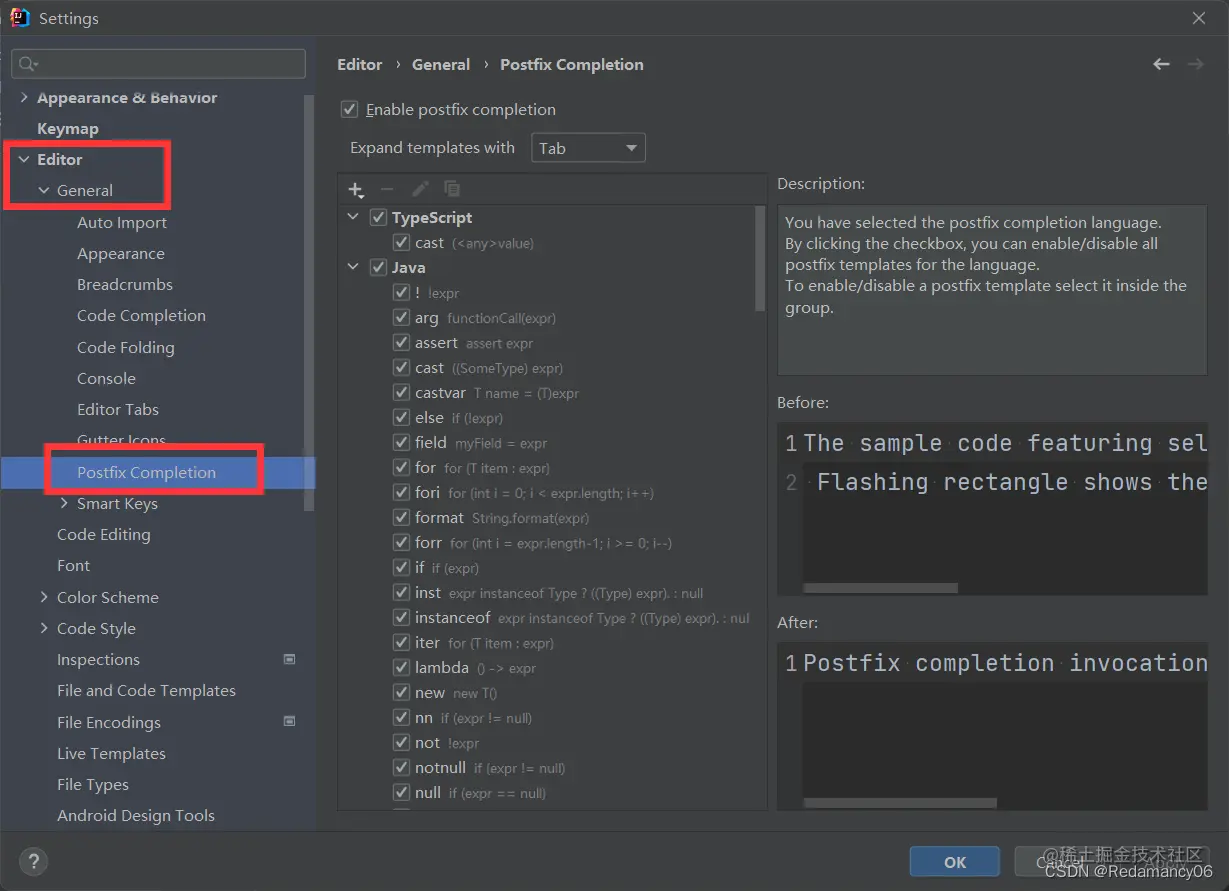This screenshot has width=1229, height=891.
Task: Click the remove template minus icon
Action: (x=387, y=189)
